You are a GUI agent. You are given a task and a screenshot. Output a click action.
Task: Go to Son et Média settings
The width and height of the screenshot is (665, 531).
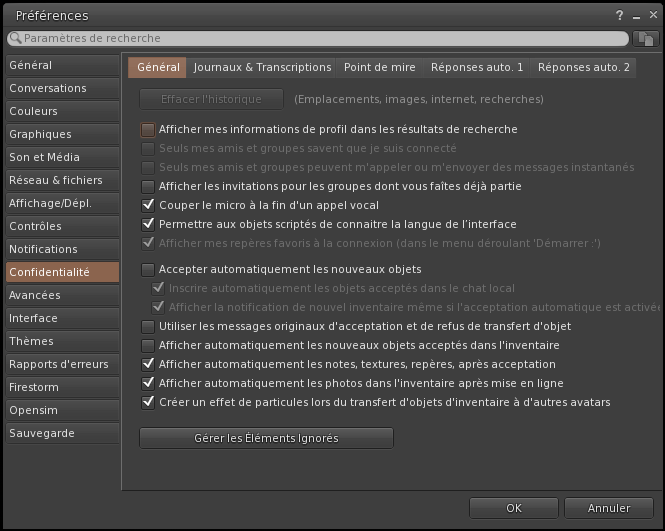[x=44, y=157]
